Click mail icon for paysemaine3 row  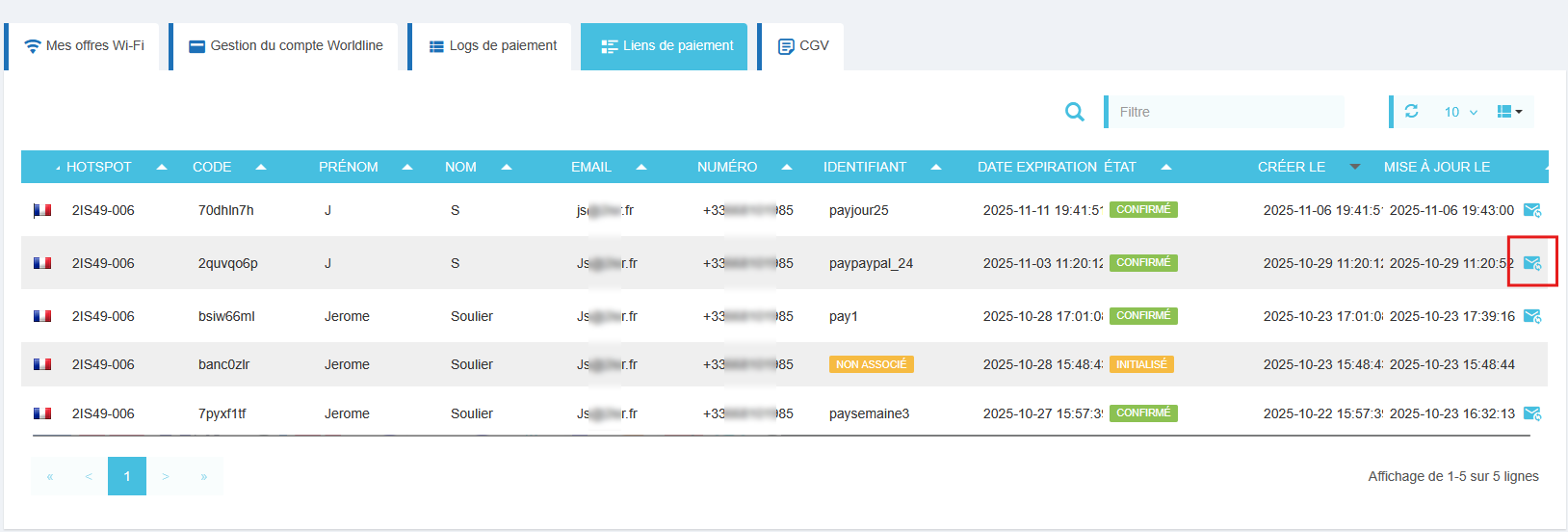pyautogui.click(x=1531, y=413)
